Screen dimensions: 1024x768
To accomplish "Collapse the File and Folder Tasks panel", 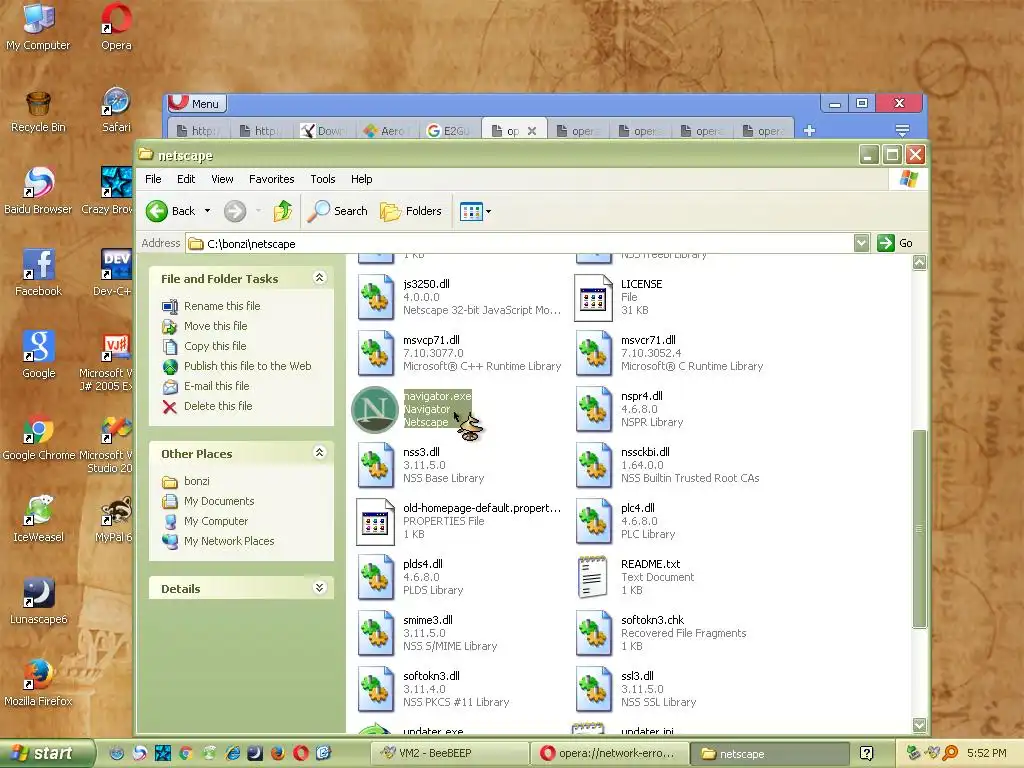I will coord(319,278).
